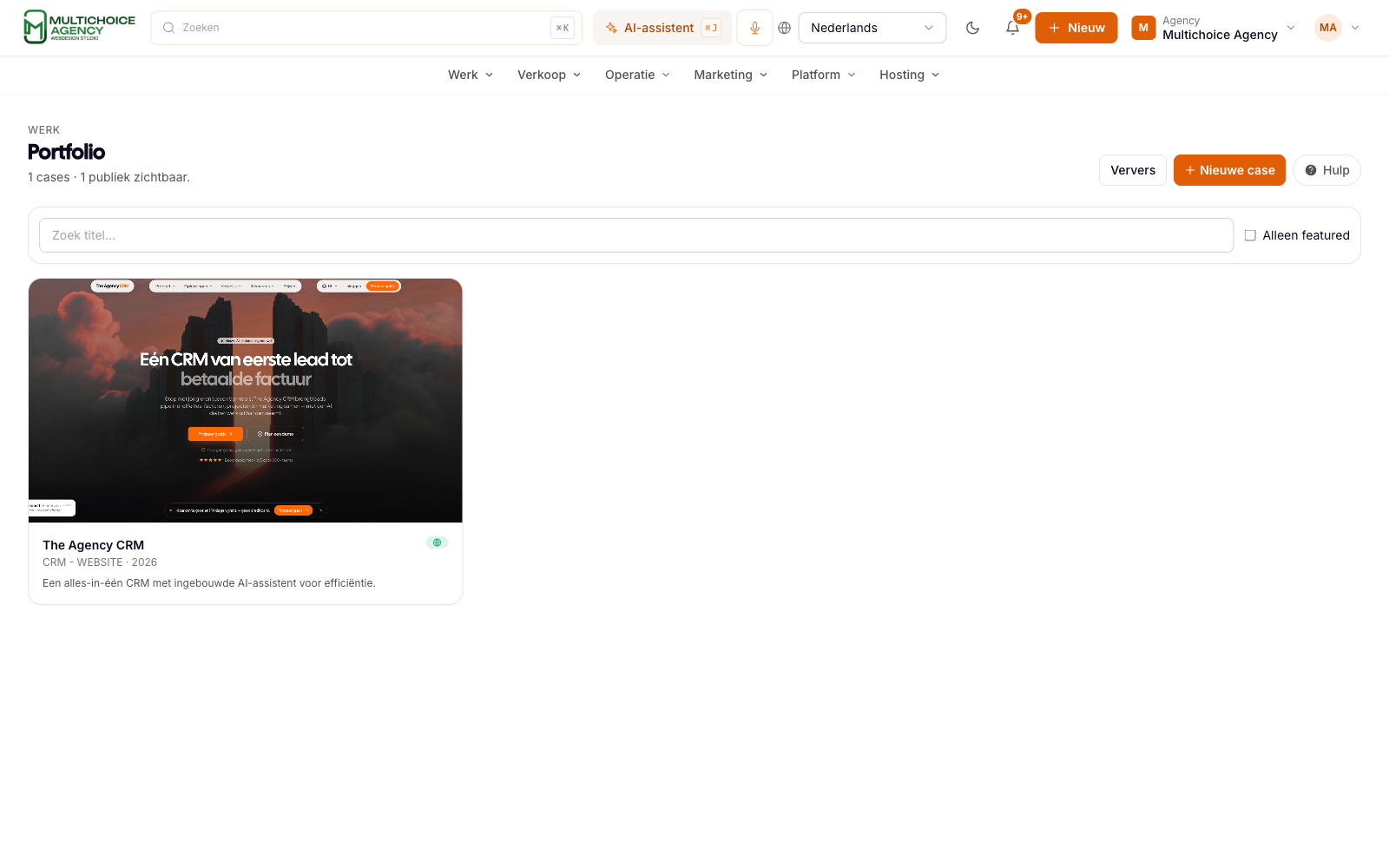Open the Operatie menu

637,75
